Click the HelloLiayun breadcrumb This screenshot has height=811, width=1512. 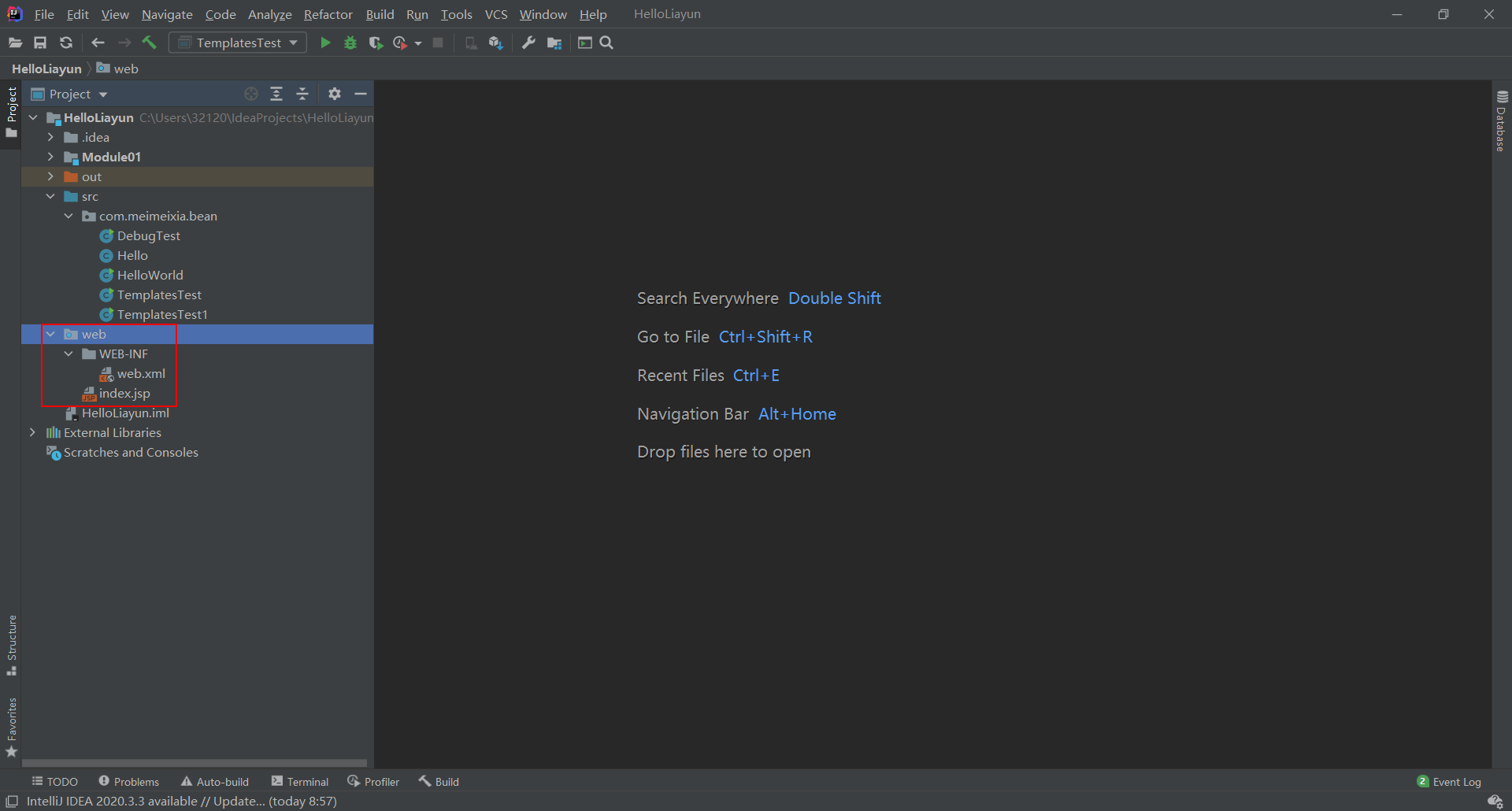pyautogui.click(x=46, y=69)
